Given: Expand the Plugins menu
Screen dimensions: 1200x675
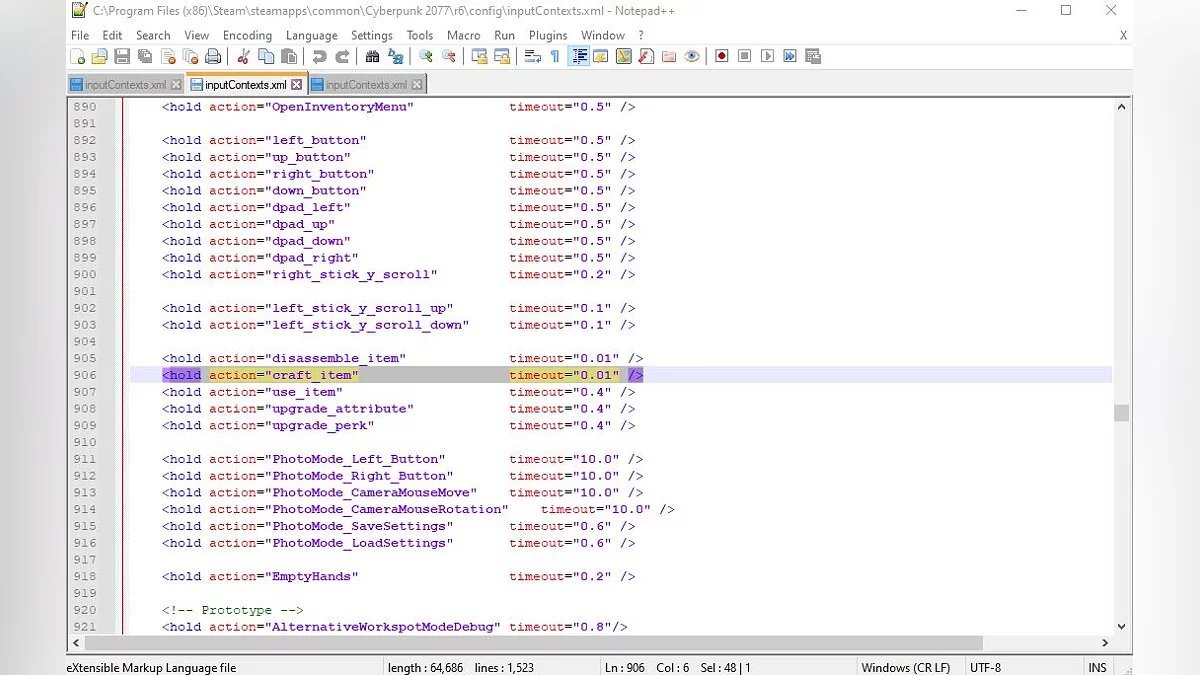Looking at the screenshot, I should pos(548,35).
